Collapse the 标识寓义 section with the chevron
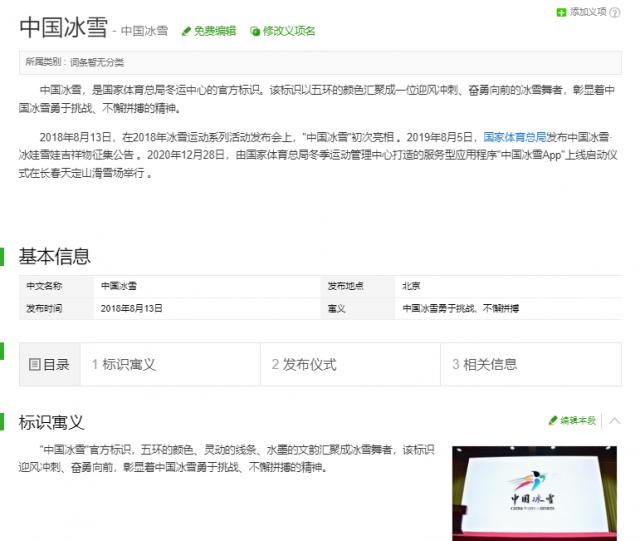640x541 pixels. [x=615, y=420]
